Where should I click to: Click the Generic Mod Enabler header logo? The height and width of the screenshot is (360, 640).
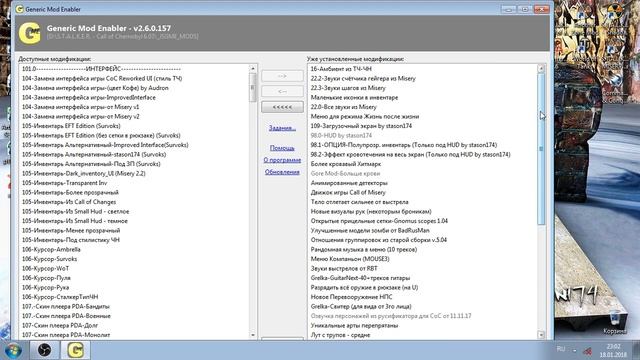30,33
